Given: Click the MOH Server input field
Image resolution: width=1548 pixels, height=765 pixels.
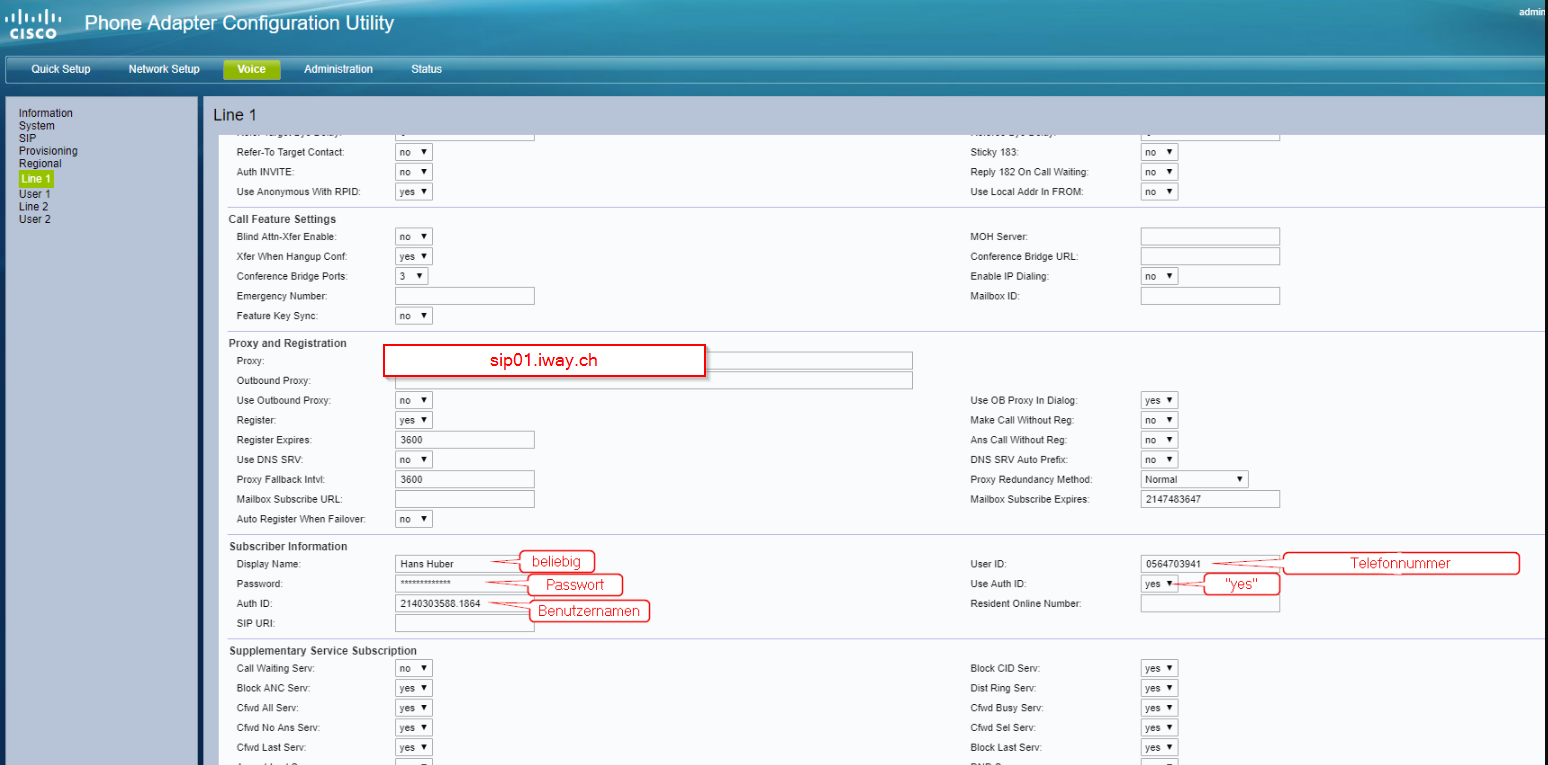Looking at the screenshot, I should point(1210,237).
